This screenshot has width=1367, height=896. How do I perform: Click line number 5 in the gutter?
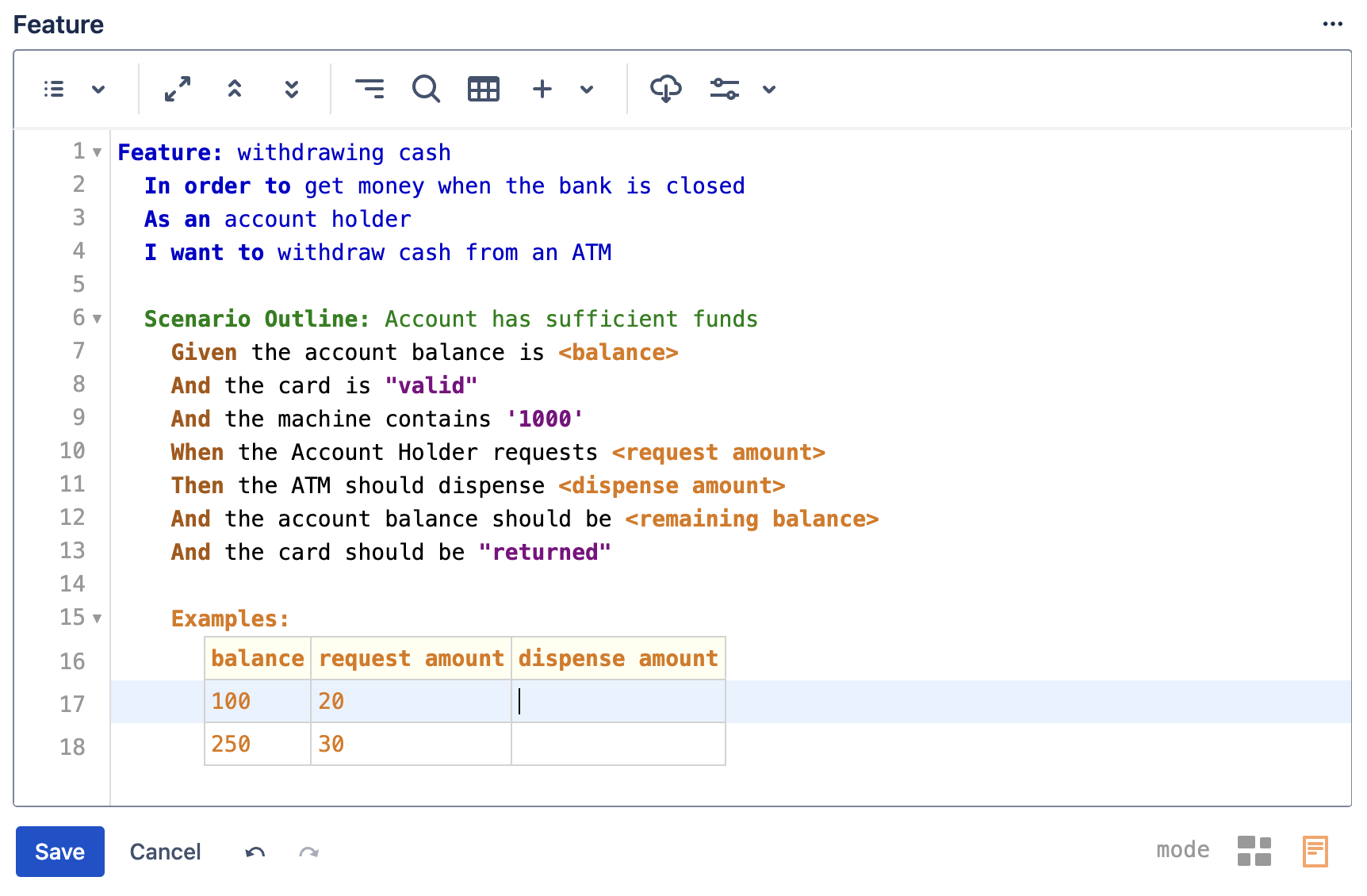click(x=78, y=284)
